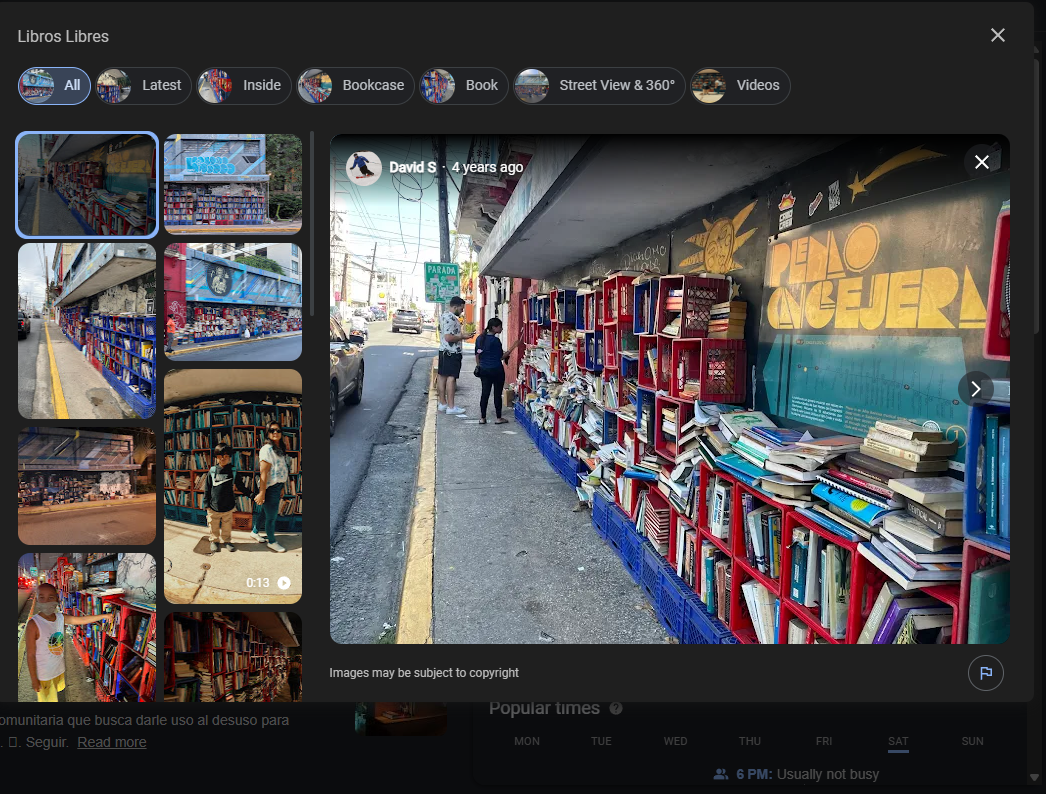Open Popular times help icon
Screen dimensions: 1046x794
[616, 708]
